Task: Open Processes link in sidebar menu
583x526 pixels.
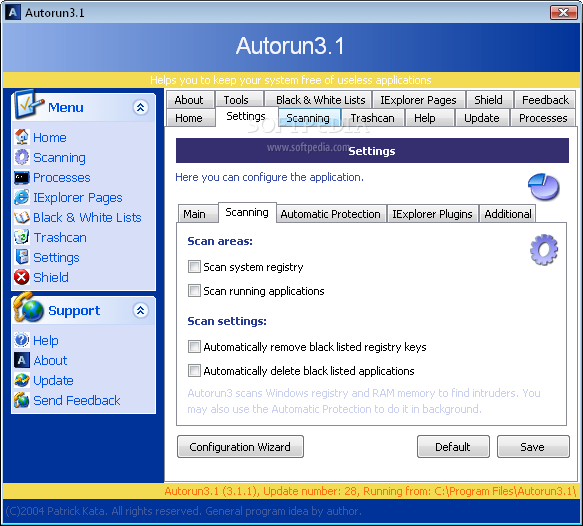Action: pyautogui.click(x=62, y=177)
